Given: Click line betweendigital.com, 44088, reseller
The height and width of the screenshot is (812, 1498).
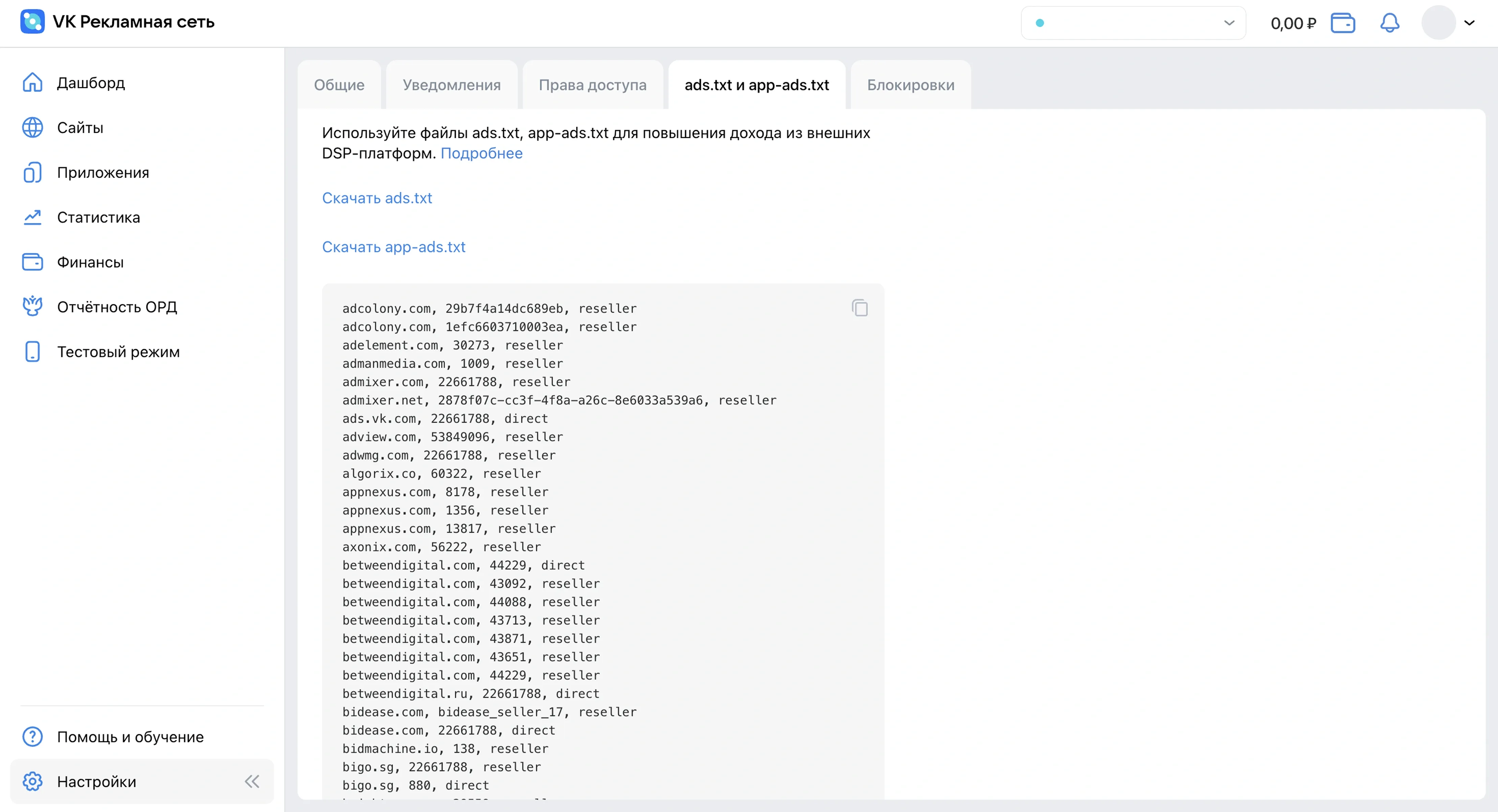Looking at the screenshot, I should click(471, 602).
